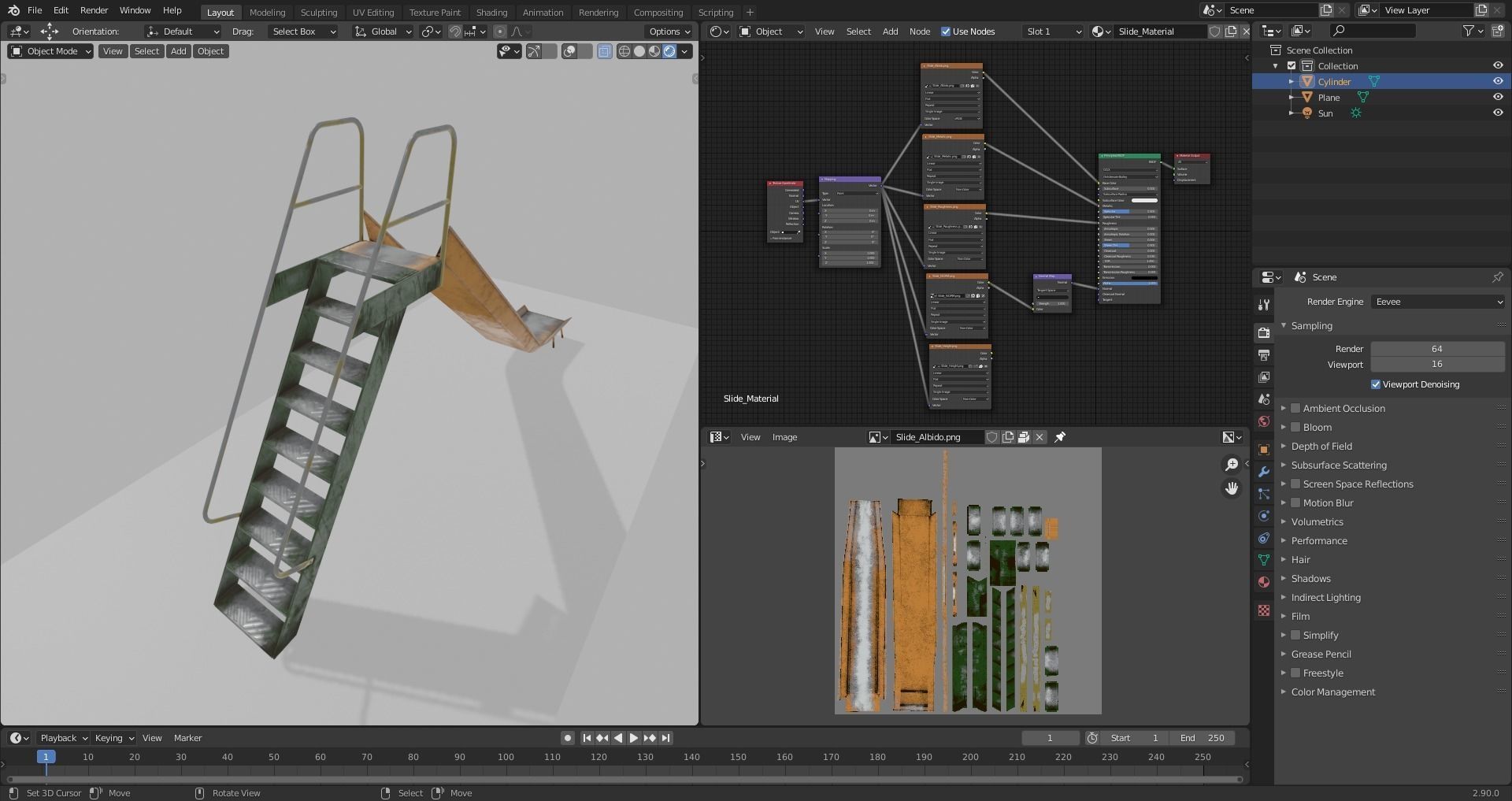Open the Render properties tab

click(1264, 333)
